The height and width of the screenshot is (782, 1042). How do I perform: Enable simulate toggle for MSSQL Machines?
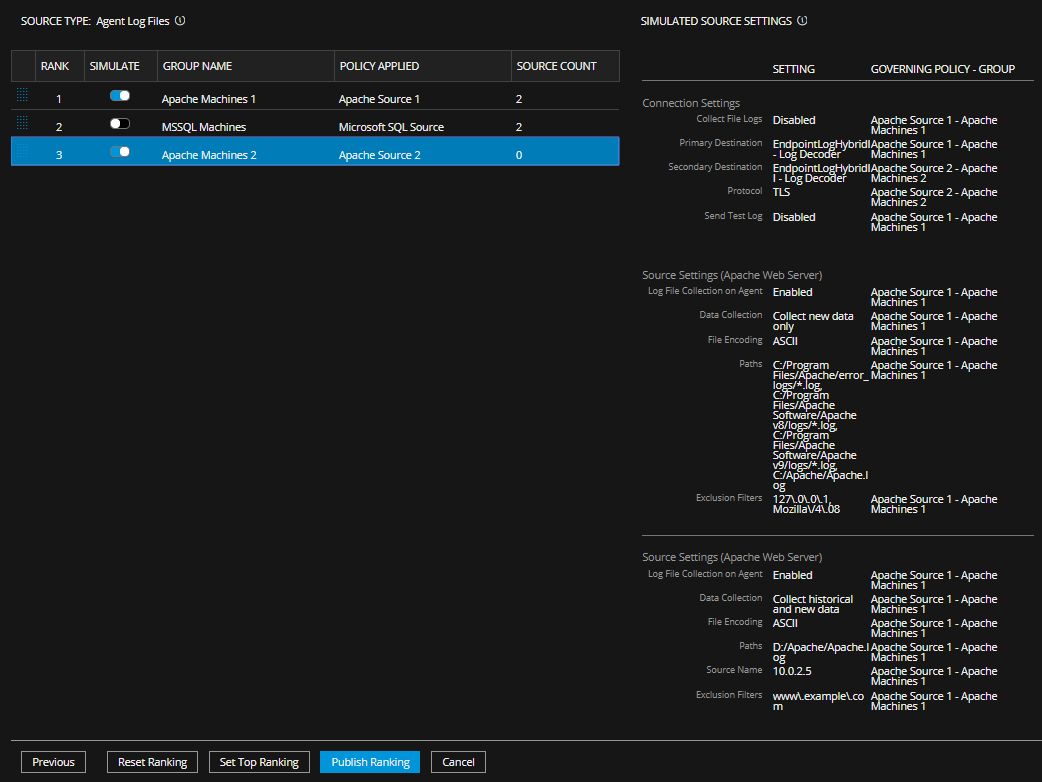pos(120,124)
